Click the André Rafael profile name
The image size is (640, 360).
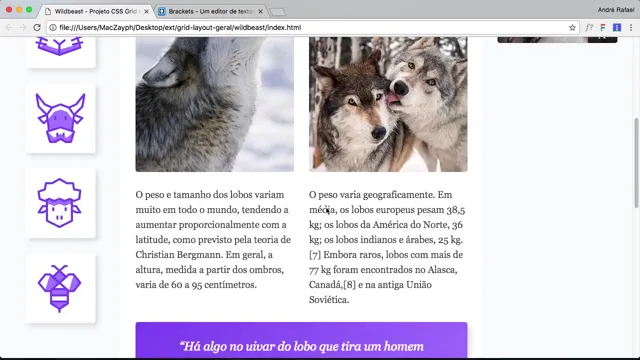tap(616, 10)
